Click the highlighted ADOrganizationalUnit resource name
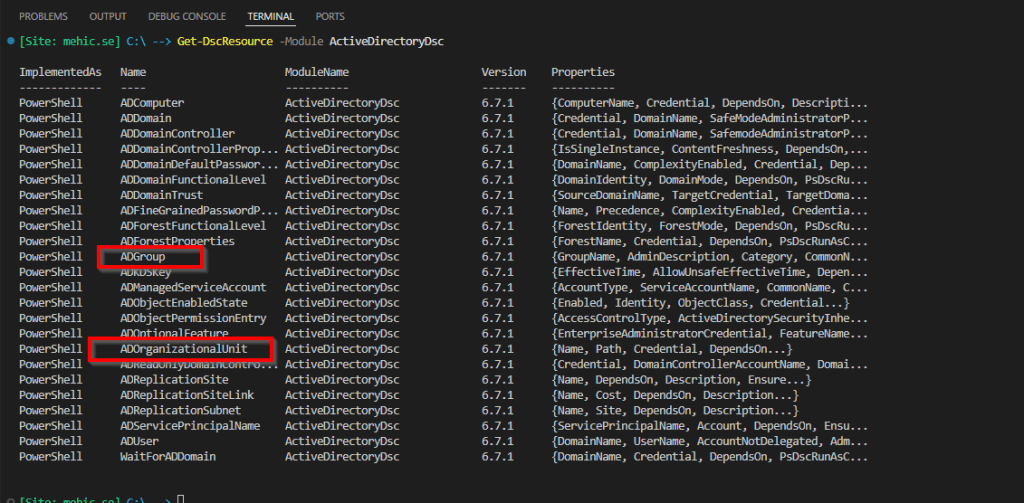Viewport: 1024px width, 503px height. click(183, 349)
